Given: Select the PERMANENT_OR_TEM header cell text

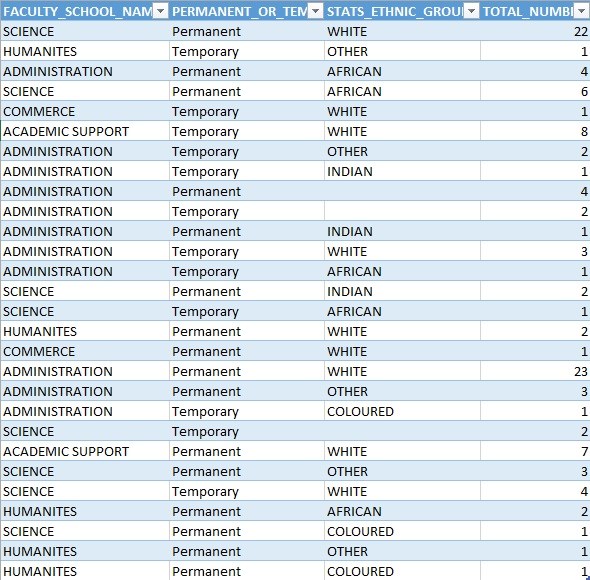Looking at the screenshot, I should 240,12.
